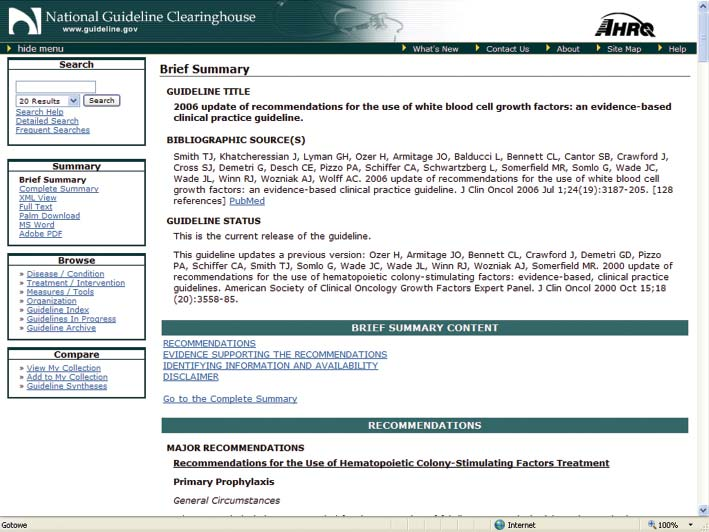
Task: Click the Search button
Action: coord(102,100)
